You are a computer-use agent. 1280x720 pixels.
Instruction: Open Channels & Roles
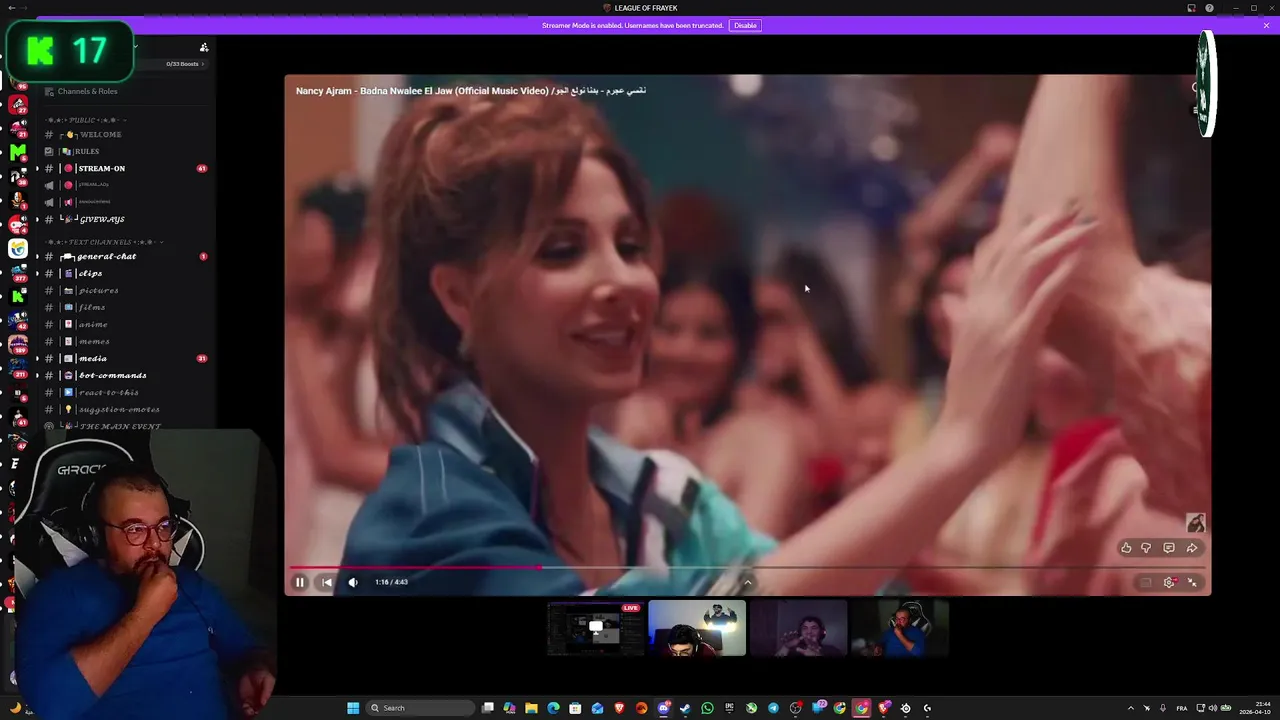tap(87, 91)
